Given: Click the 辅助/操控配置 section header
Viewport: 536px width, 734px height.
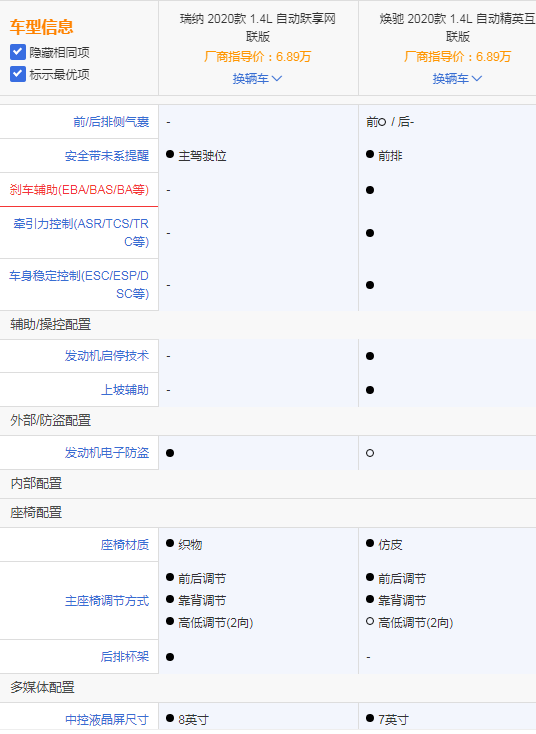Looking at the screenshot, I should (51, 324).
